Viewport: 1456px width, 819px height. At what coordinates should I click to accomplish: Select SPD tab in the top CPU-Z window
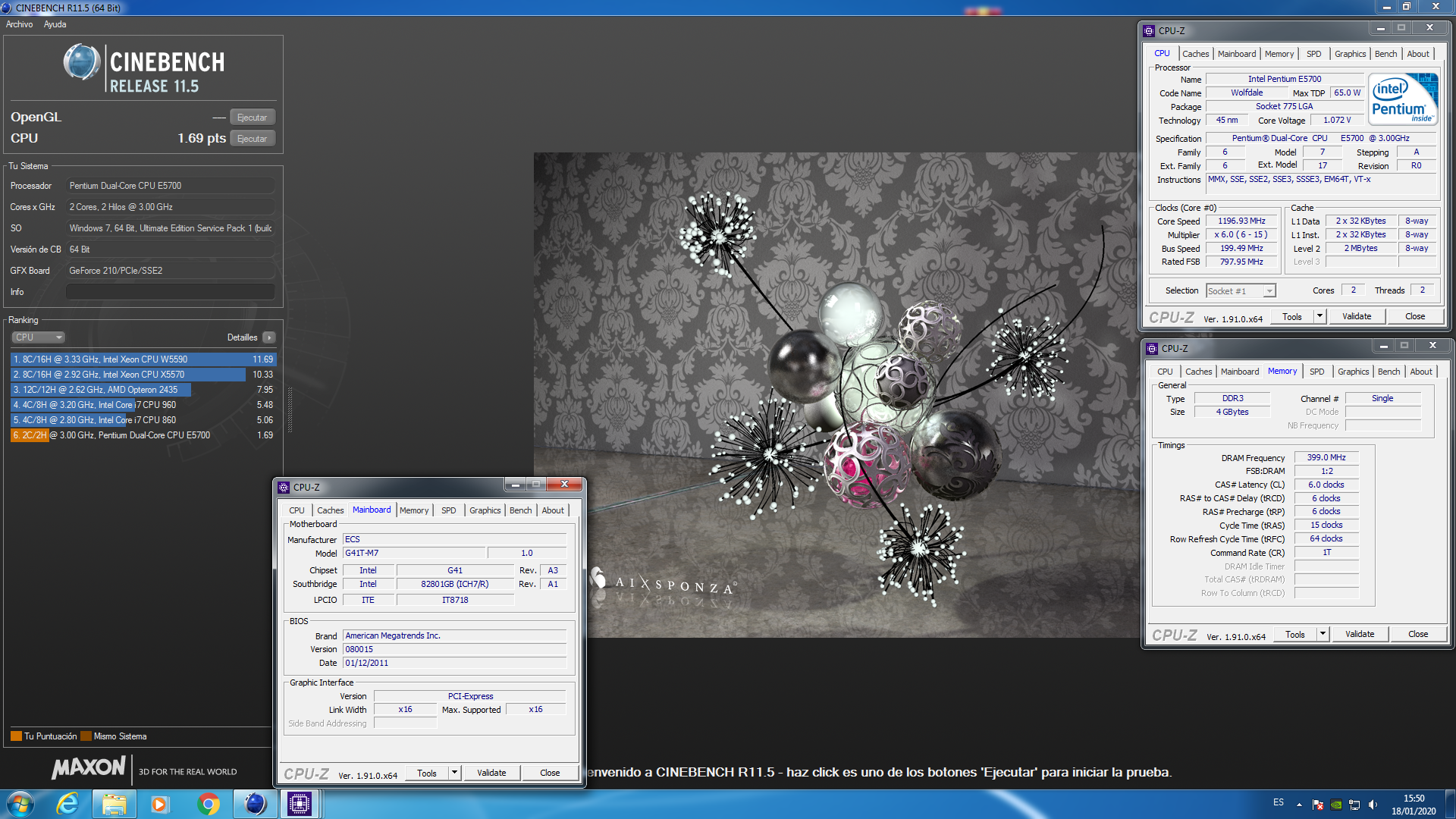click(1313, 54)
